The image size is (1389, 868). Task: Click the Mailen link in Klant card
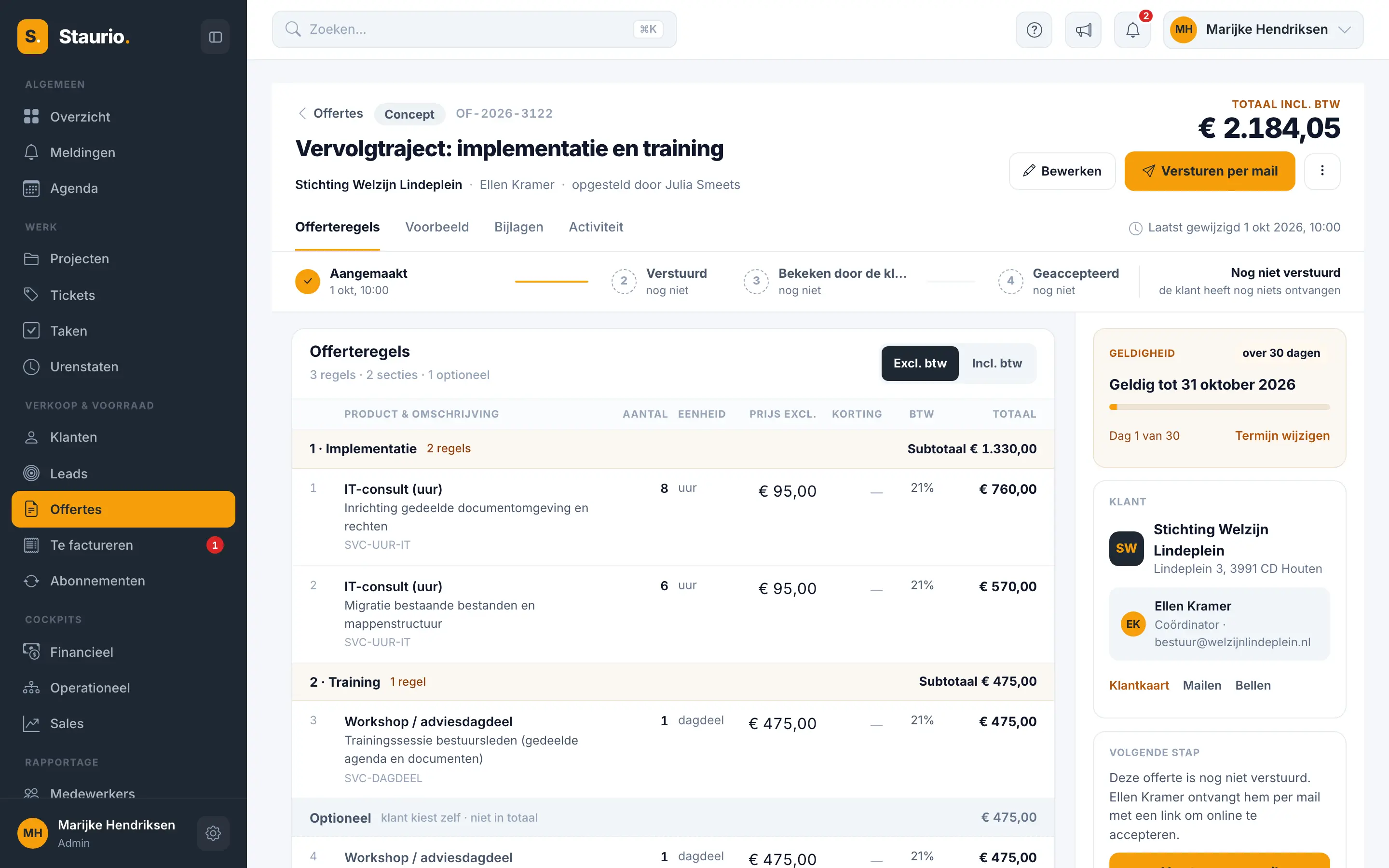coord(1202,685)
